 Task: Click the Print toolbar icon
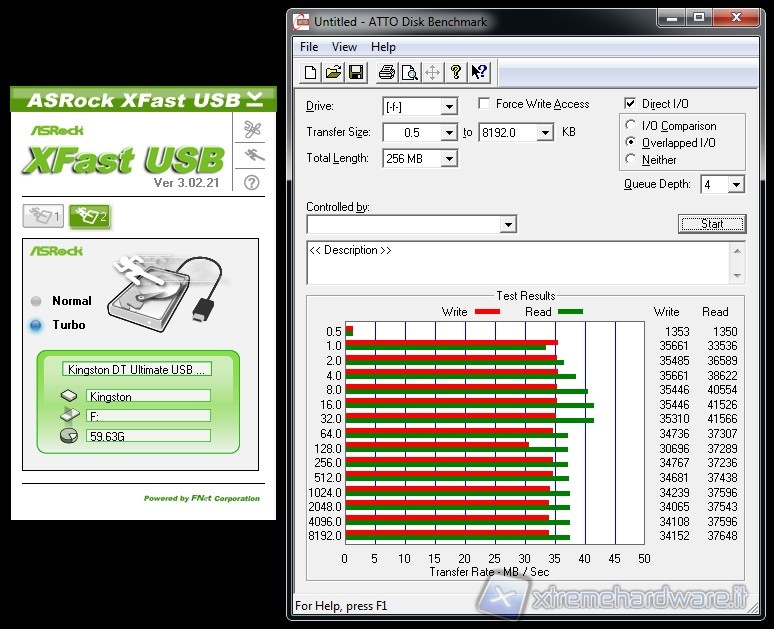click(x=386, y=72)
